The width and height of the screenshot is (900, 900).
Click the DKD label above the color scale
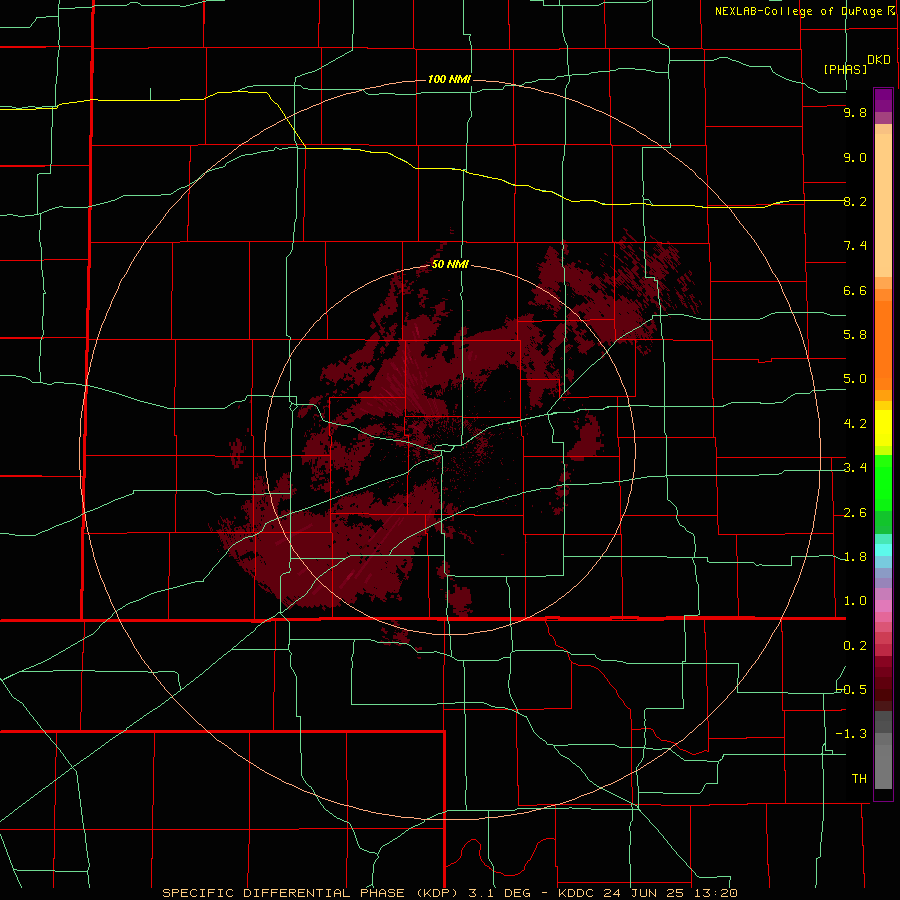click(878, 60)
